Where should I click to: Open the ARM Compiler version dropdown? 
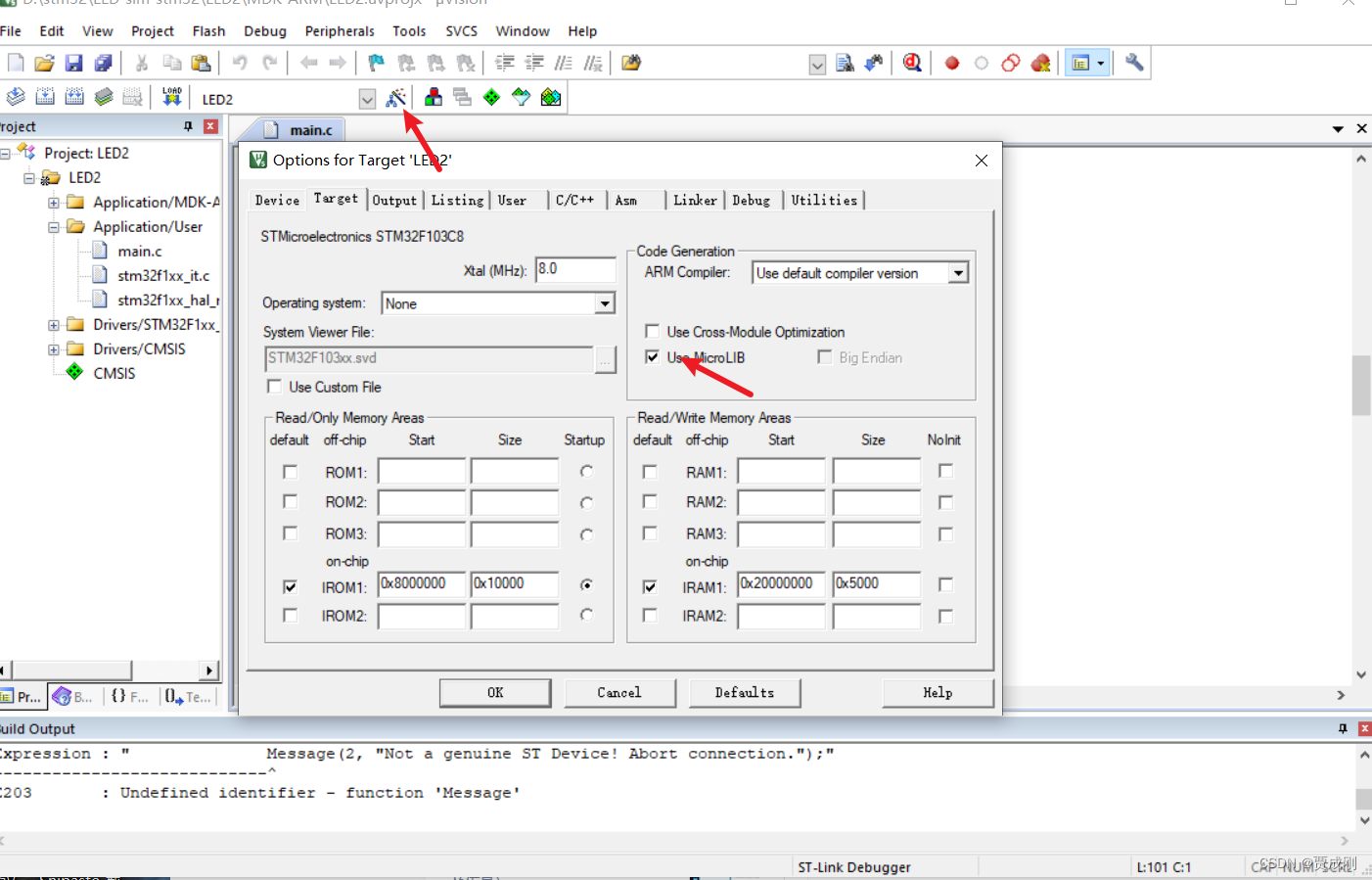tap(958, 273)
